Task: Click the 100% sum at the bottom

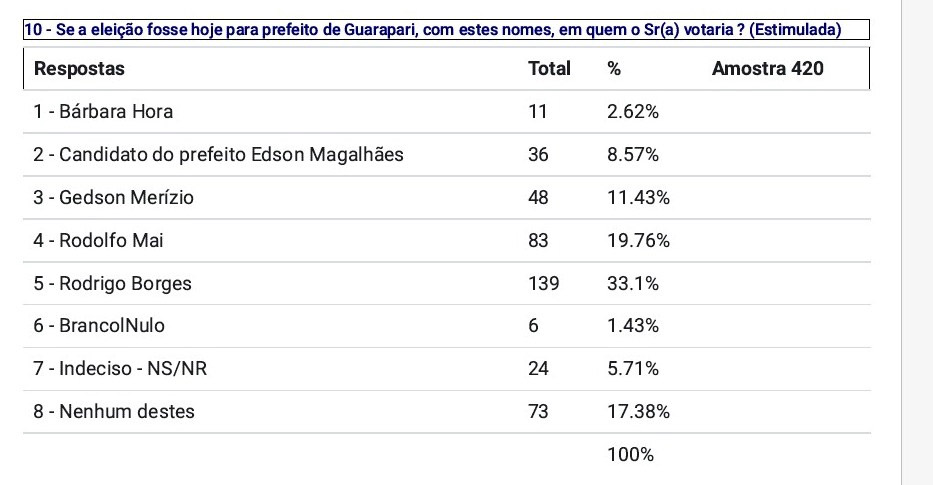Action: coord(630,455)
